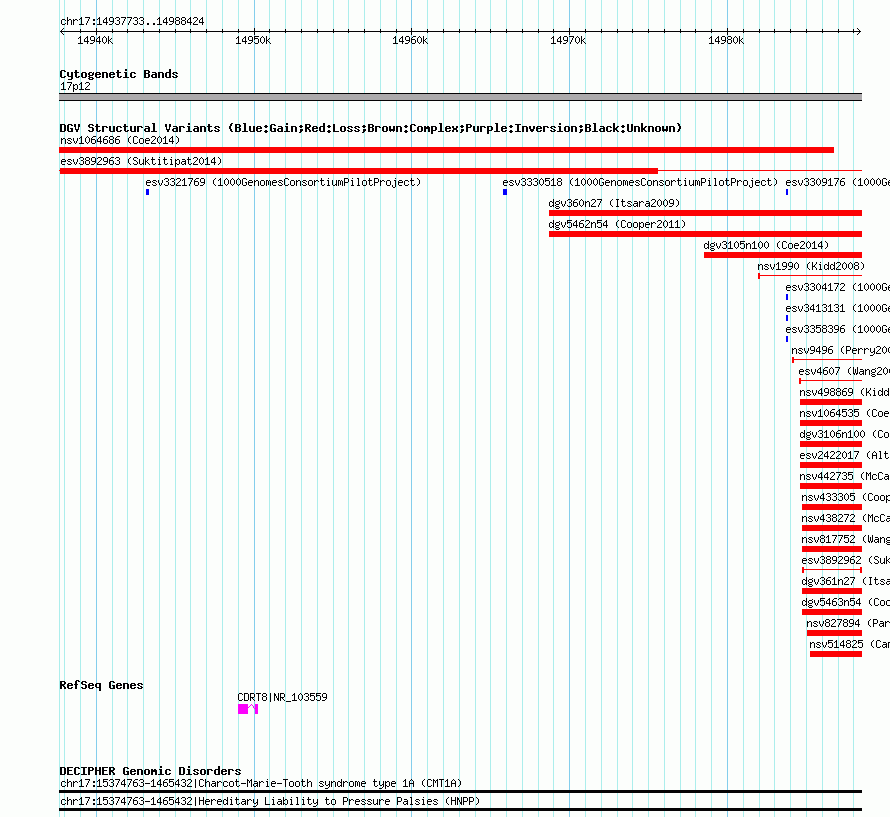This screenshot has height=817, width=890.
Task: Click the esv3892962 variant label
Action: [845, 560]
